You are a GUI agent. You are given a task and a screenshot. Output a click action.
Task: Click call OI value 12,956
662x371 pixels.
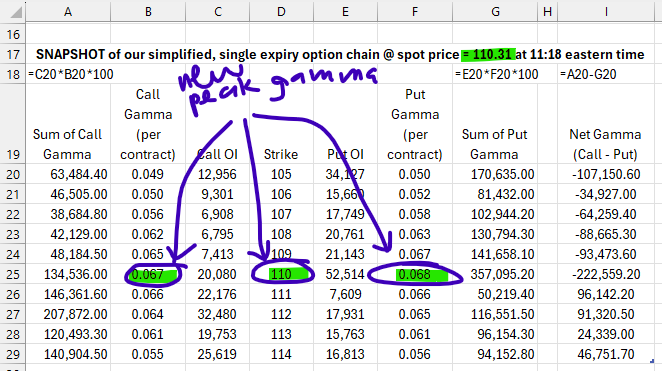pos(217,174)
